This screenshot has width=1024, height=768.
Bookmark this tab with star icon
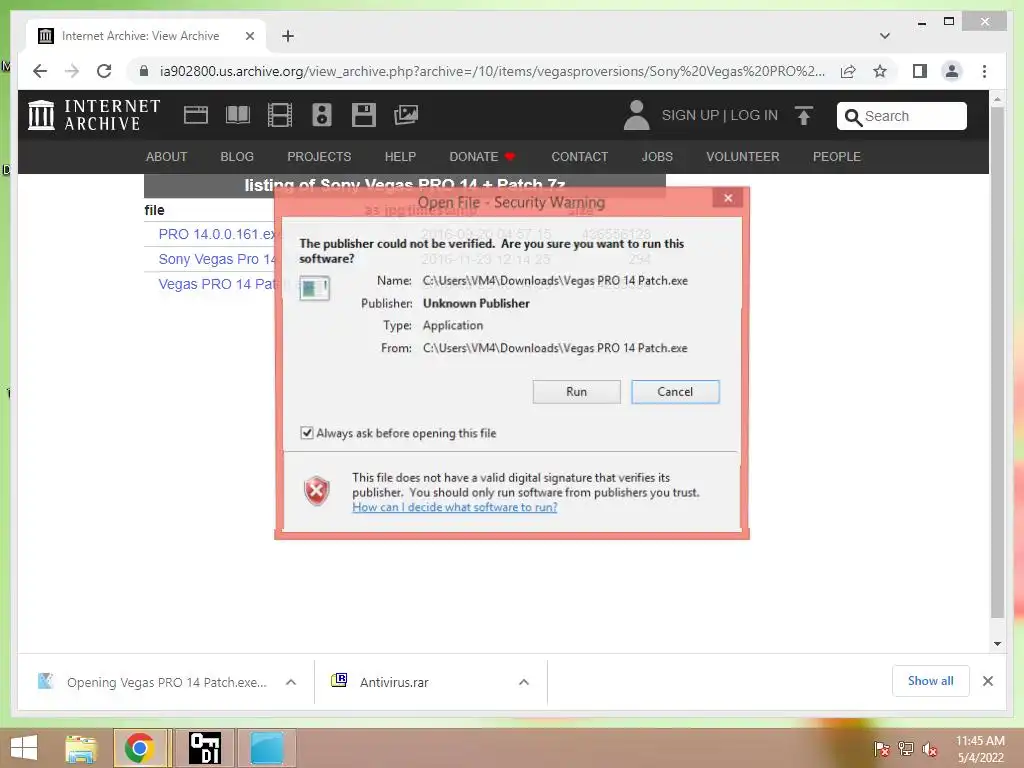(880, 71)
